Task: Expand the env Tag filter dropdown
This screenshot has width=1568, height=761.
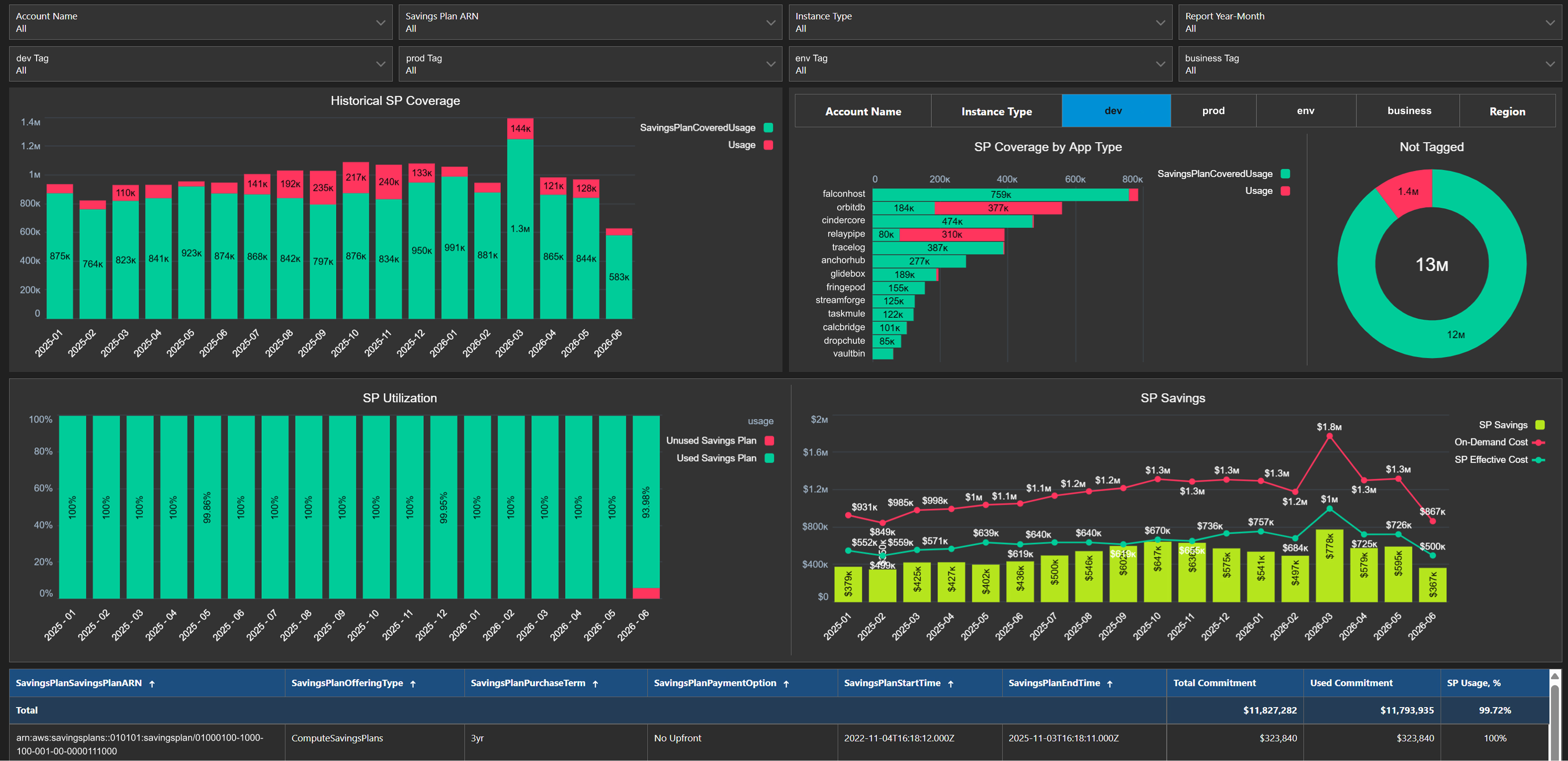Action: click(x=980, y=64)
